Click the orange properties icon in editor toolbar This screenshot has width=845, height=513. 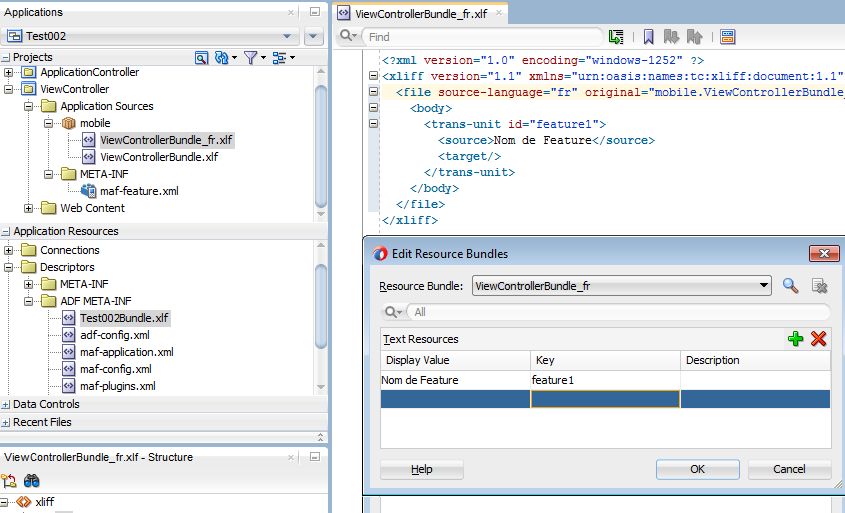(x=728, y=37)
